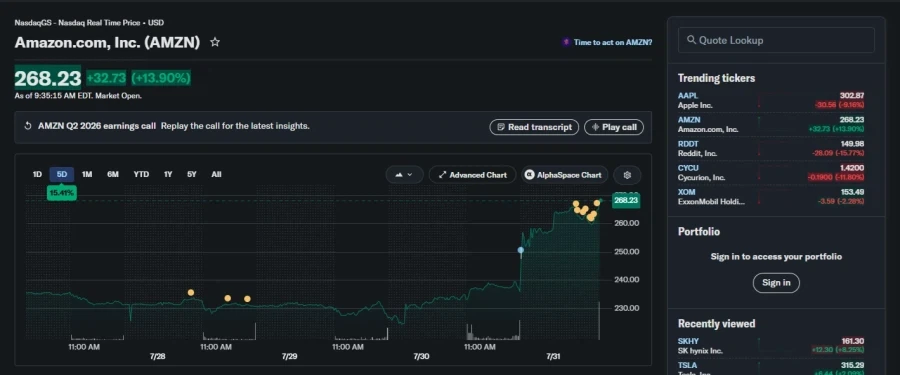Screen dimensions: 900x375
Task: Click the Quote Lookup search icon
Action: (690, 40)
